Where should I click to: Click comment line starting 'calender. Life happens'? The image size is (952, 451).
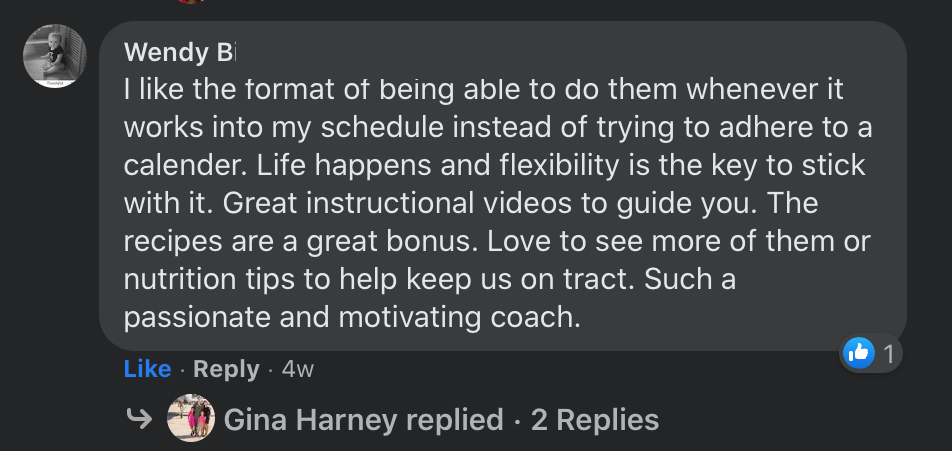[x=494, y=166]
